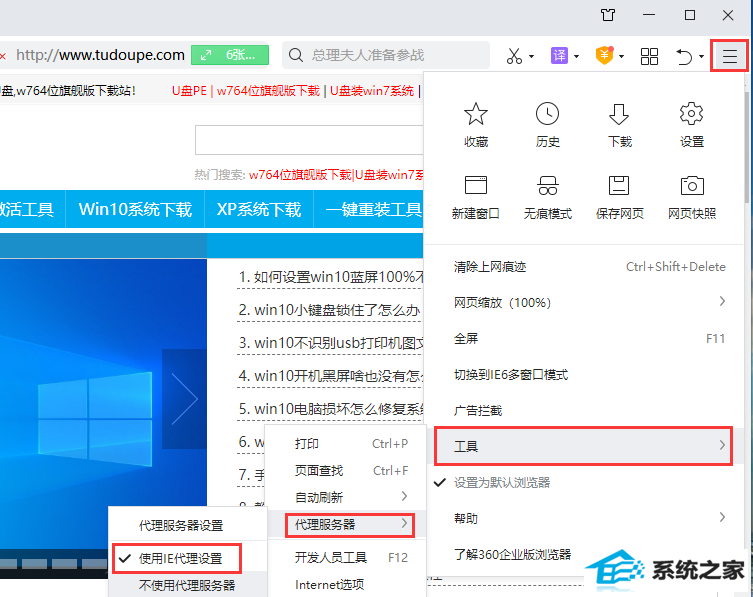Choose 页面查找 in tools submenu
The width and height of the screenshot is (753, 597).
tap(346, 470)
